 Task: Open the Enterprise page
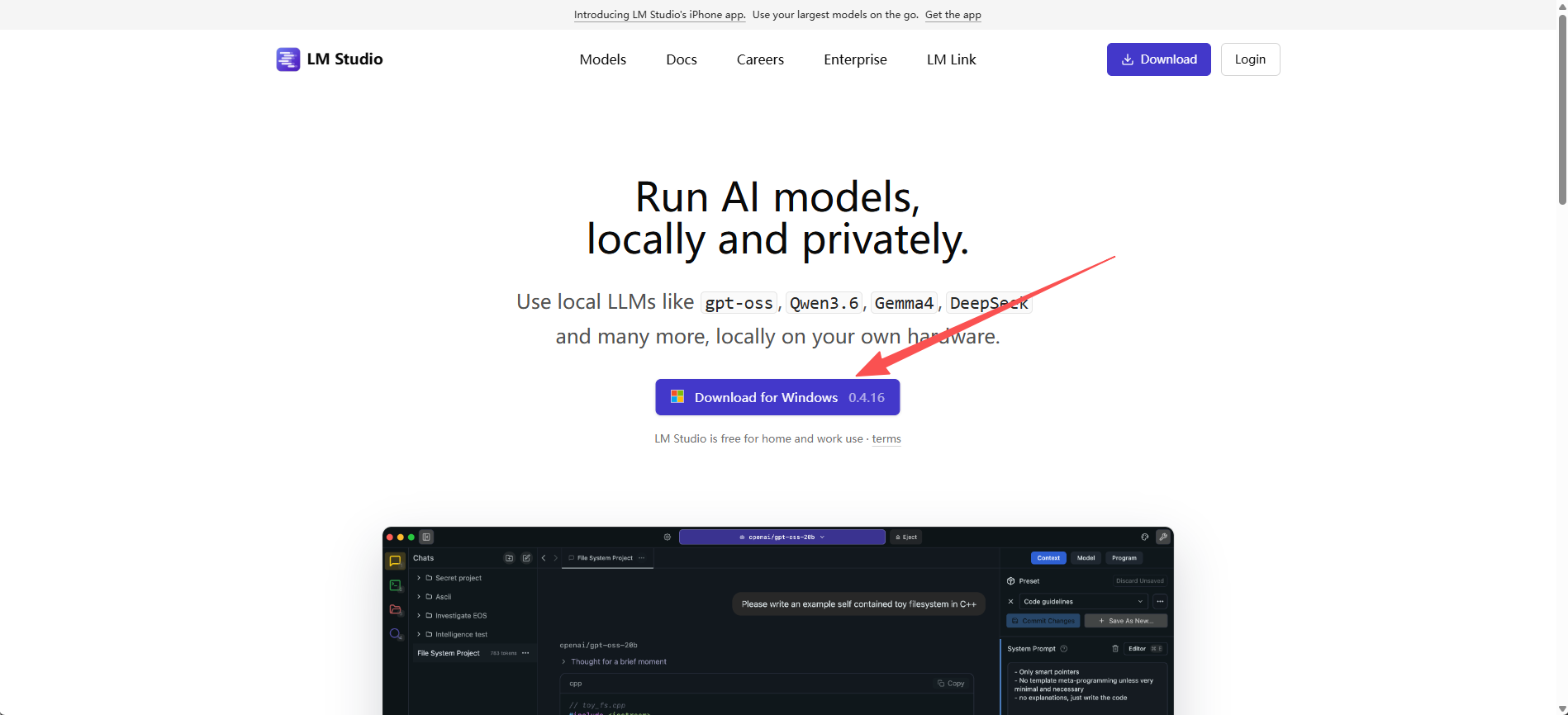(x=855, y=59)
